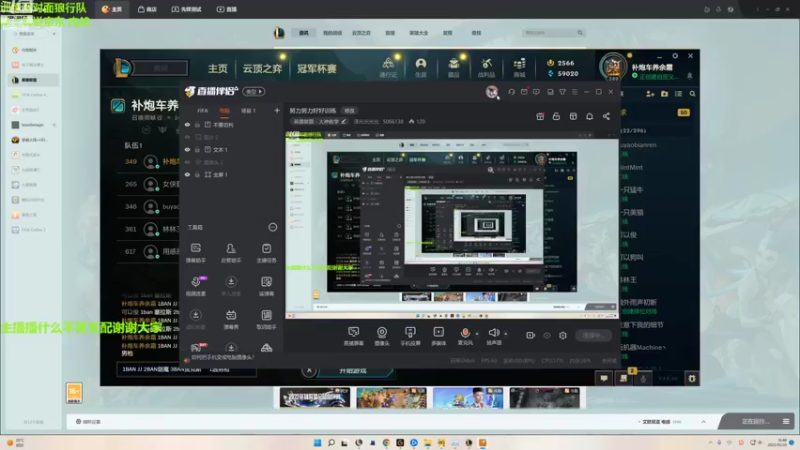Image resolution: width=800 pixels, height=450 pixels.
Task: Collapse the 工具箱 toolbox panel
Action: (272, 227)
